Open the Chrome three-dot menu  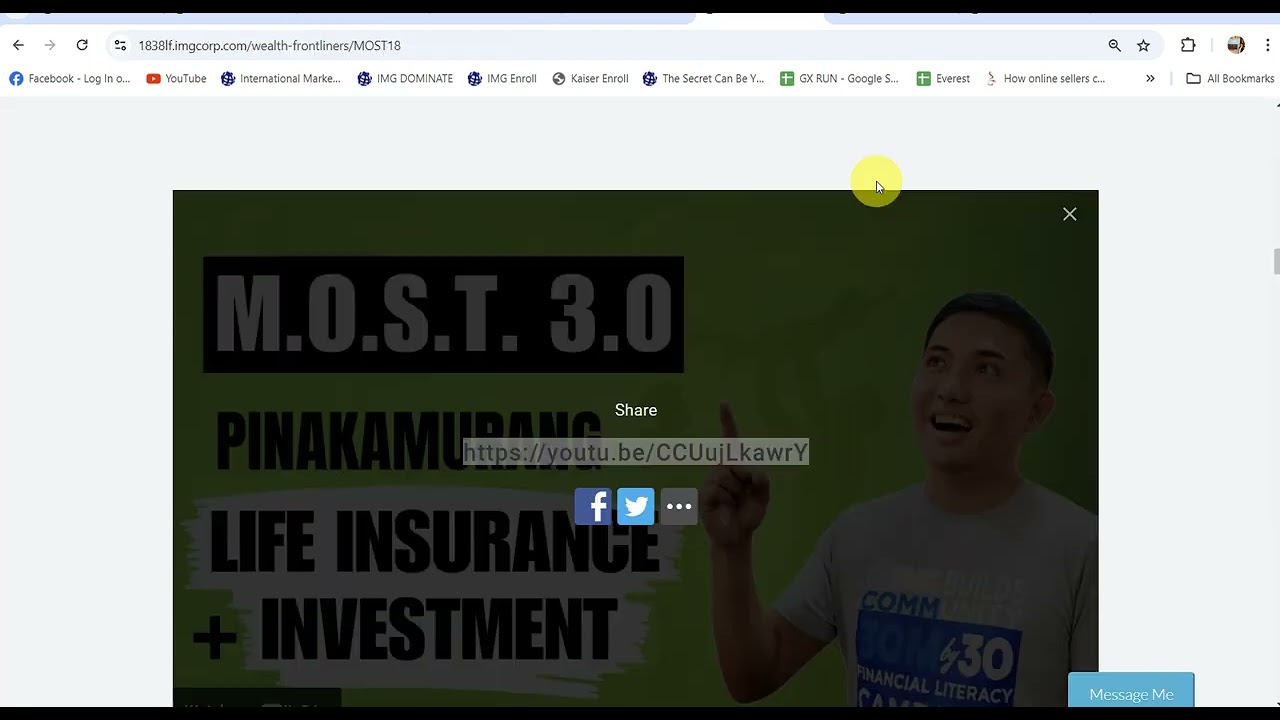coord(1268,45)
